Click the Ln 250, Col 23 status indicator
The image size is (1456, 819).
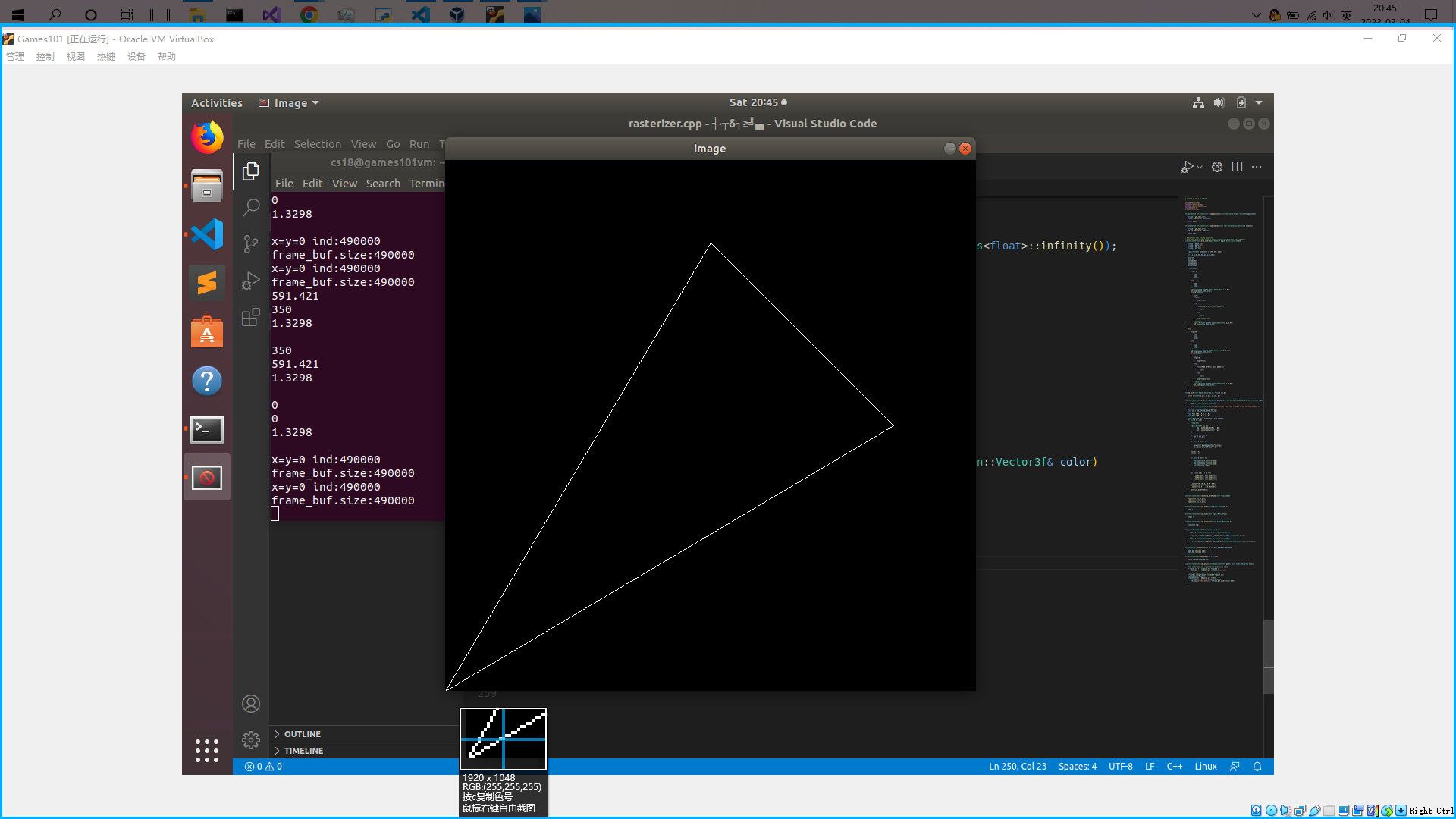pyautogui.click(x=1017, y=767)
